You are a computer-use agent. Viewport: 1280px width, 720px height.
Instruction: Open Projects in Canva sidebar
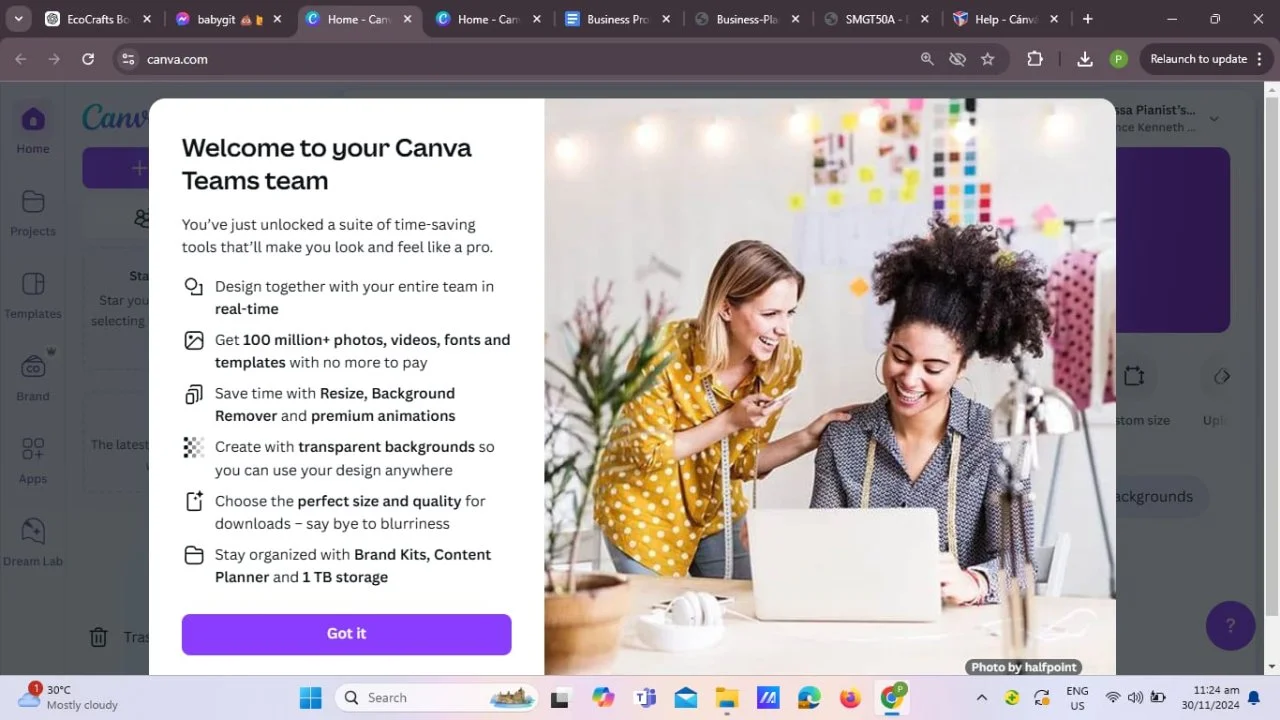(x=33, y=213)
